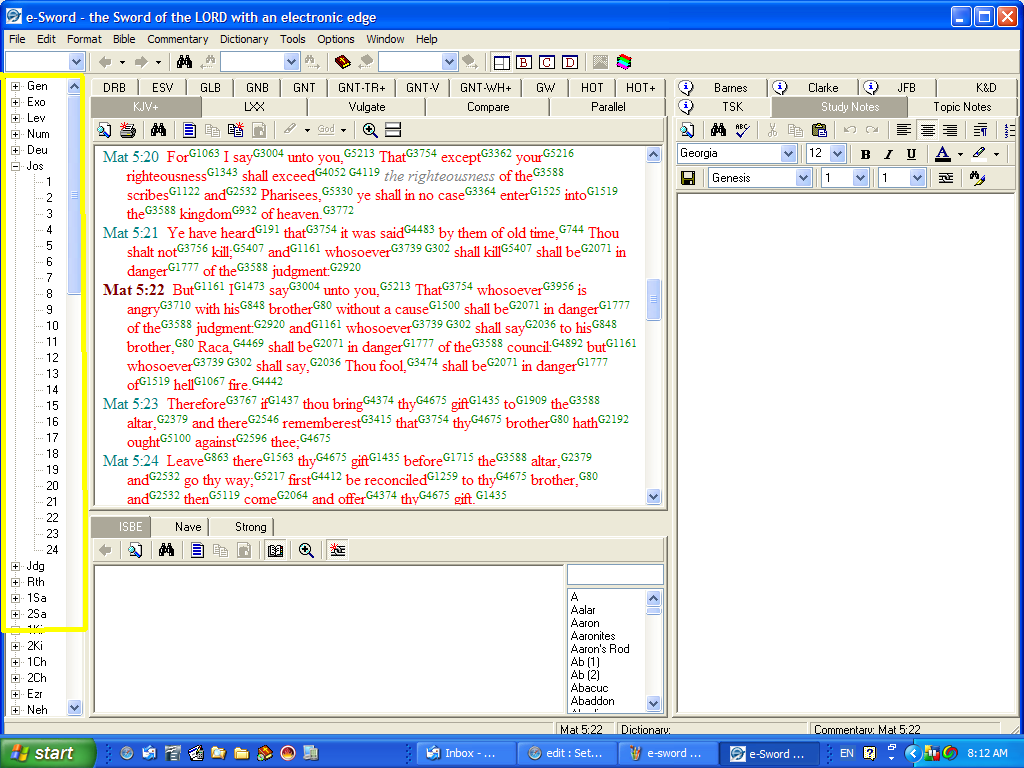
Task: Expand the Gen book in tree
Action: click(16, 87)
